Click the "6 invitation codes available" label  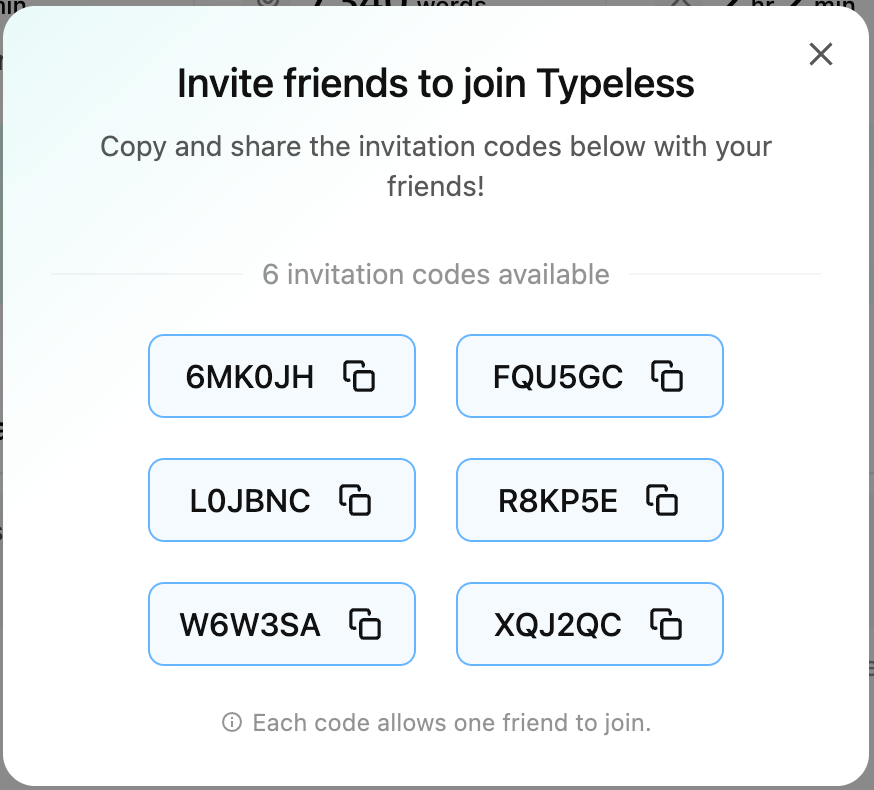(x=436, y=274)
